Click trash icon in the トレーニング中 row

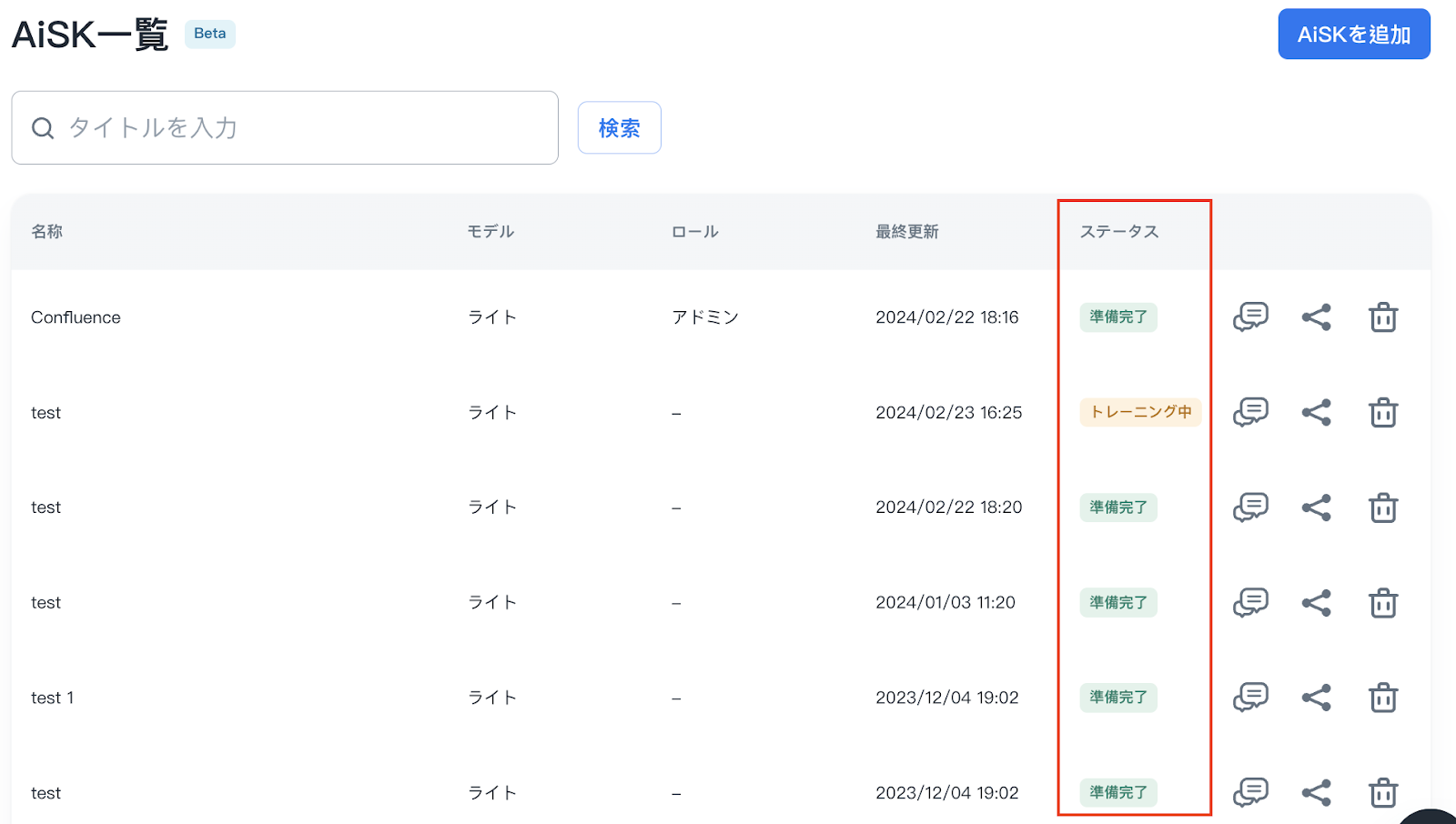1382,413
